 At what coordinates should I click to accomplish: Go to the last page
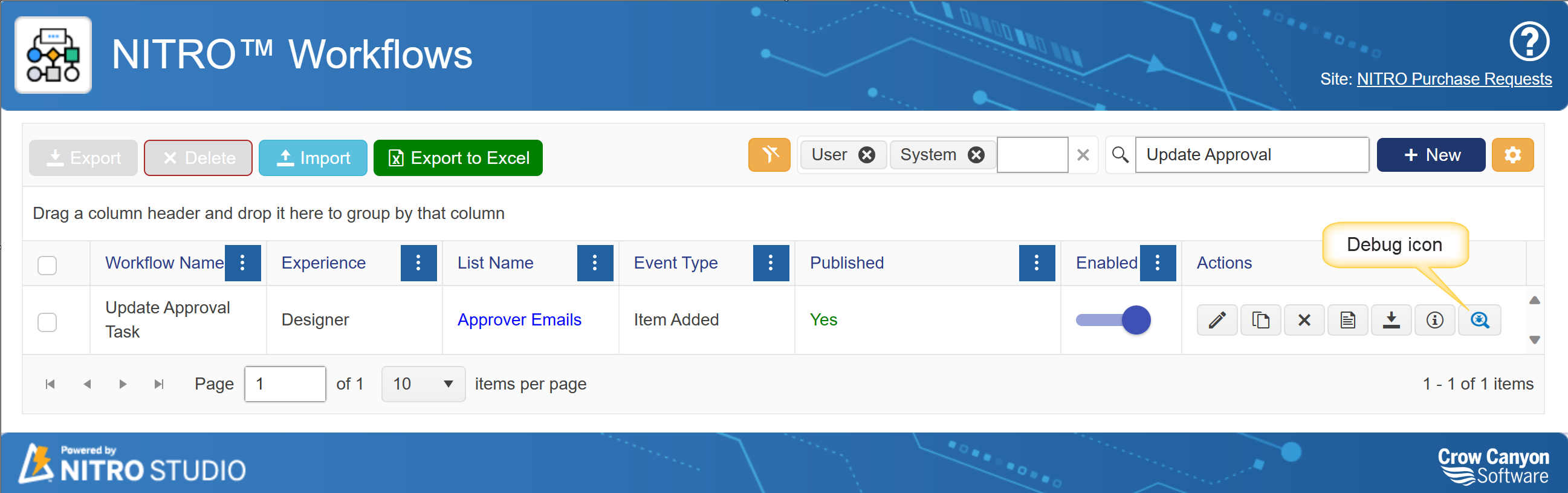[159, 384]
